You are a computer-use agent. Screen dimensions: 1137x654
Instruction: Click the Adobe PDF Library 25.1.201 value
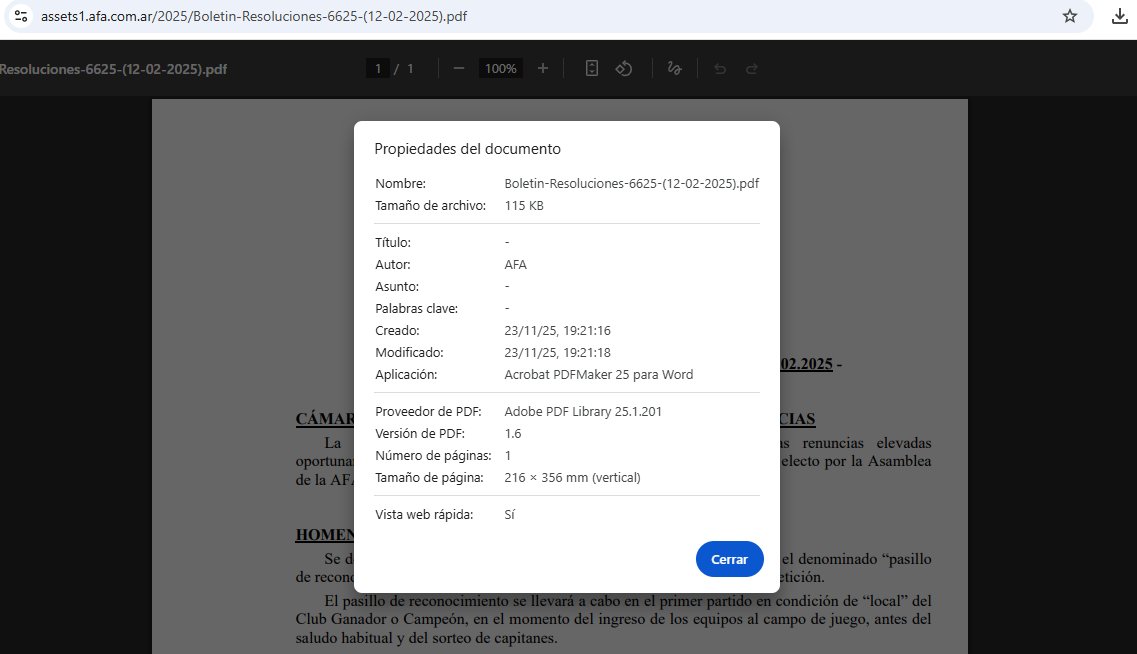click(583, 411)
